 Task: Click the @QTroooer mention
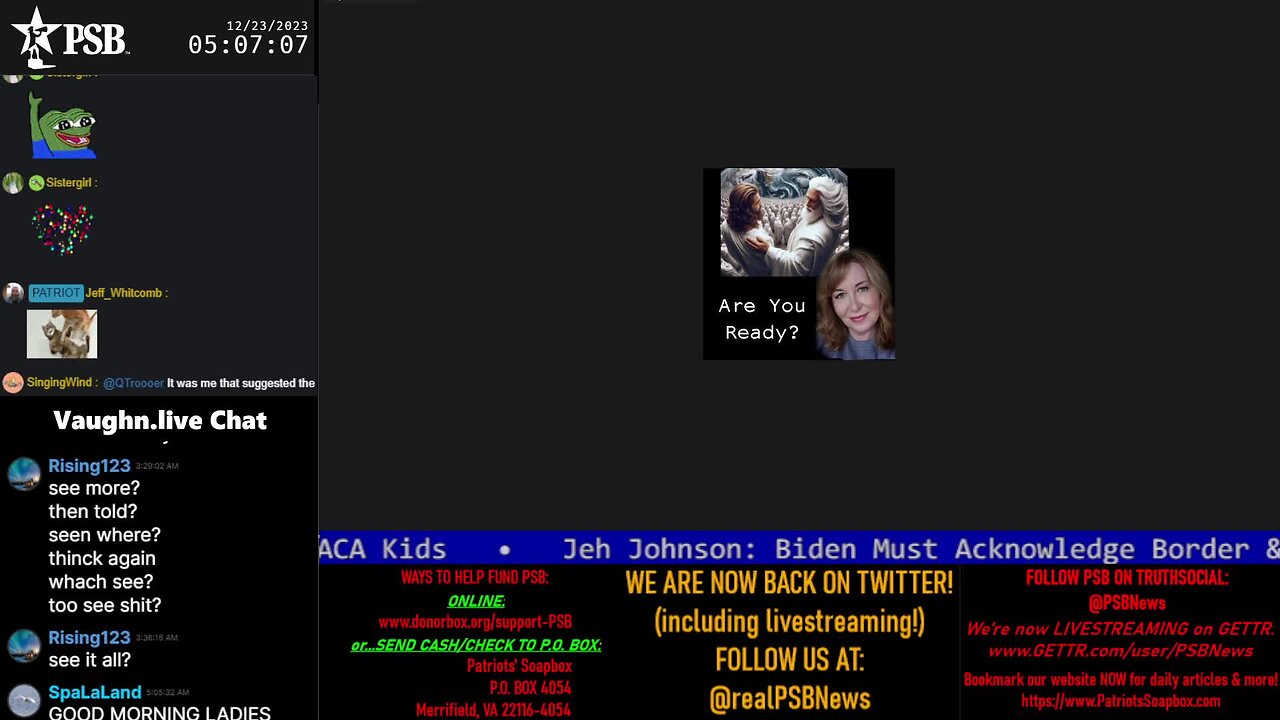[133, 383]
